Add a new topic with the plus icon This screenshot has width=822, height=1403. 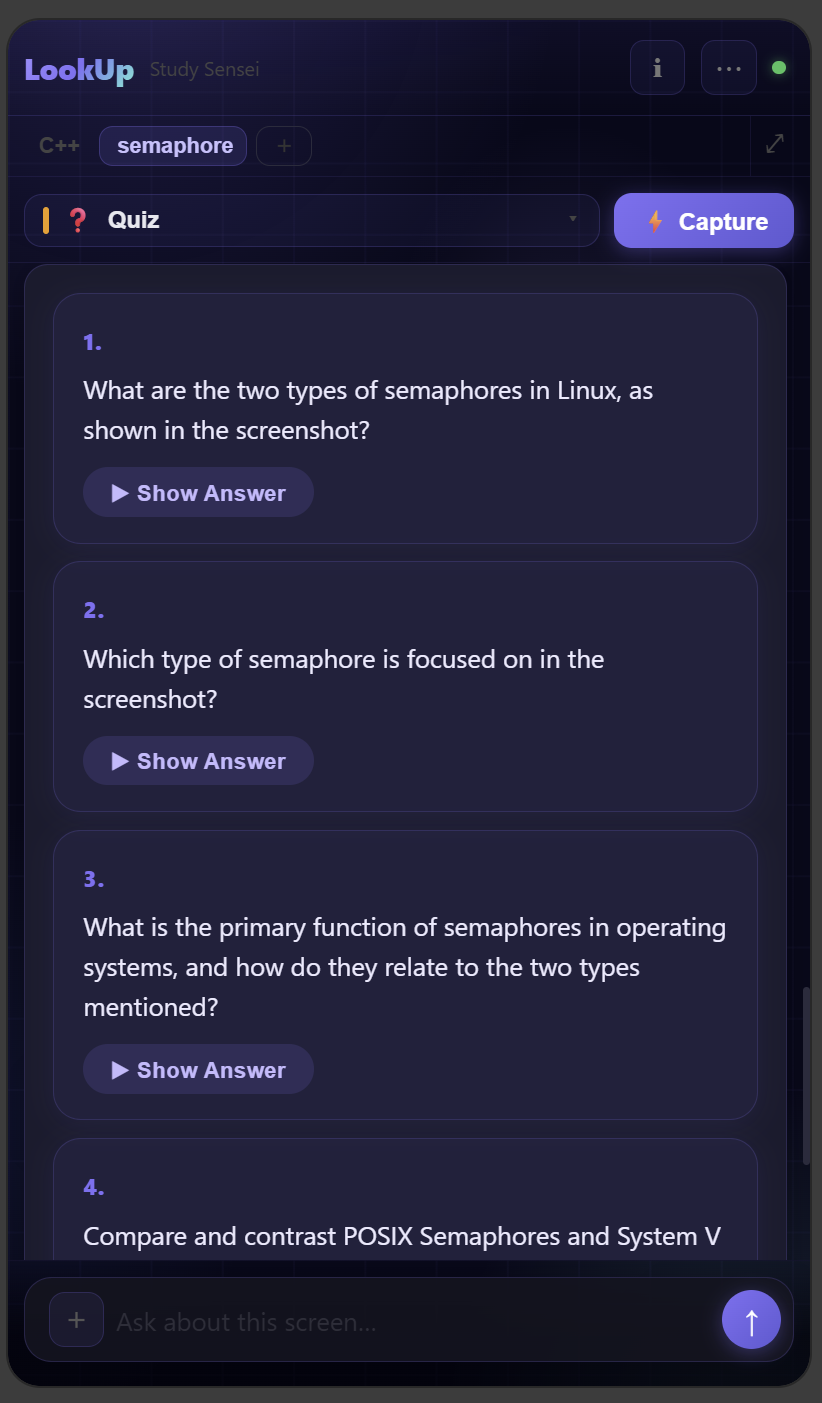[x=283, y=145]
